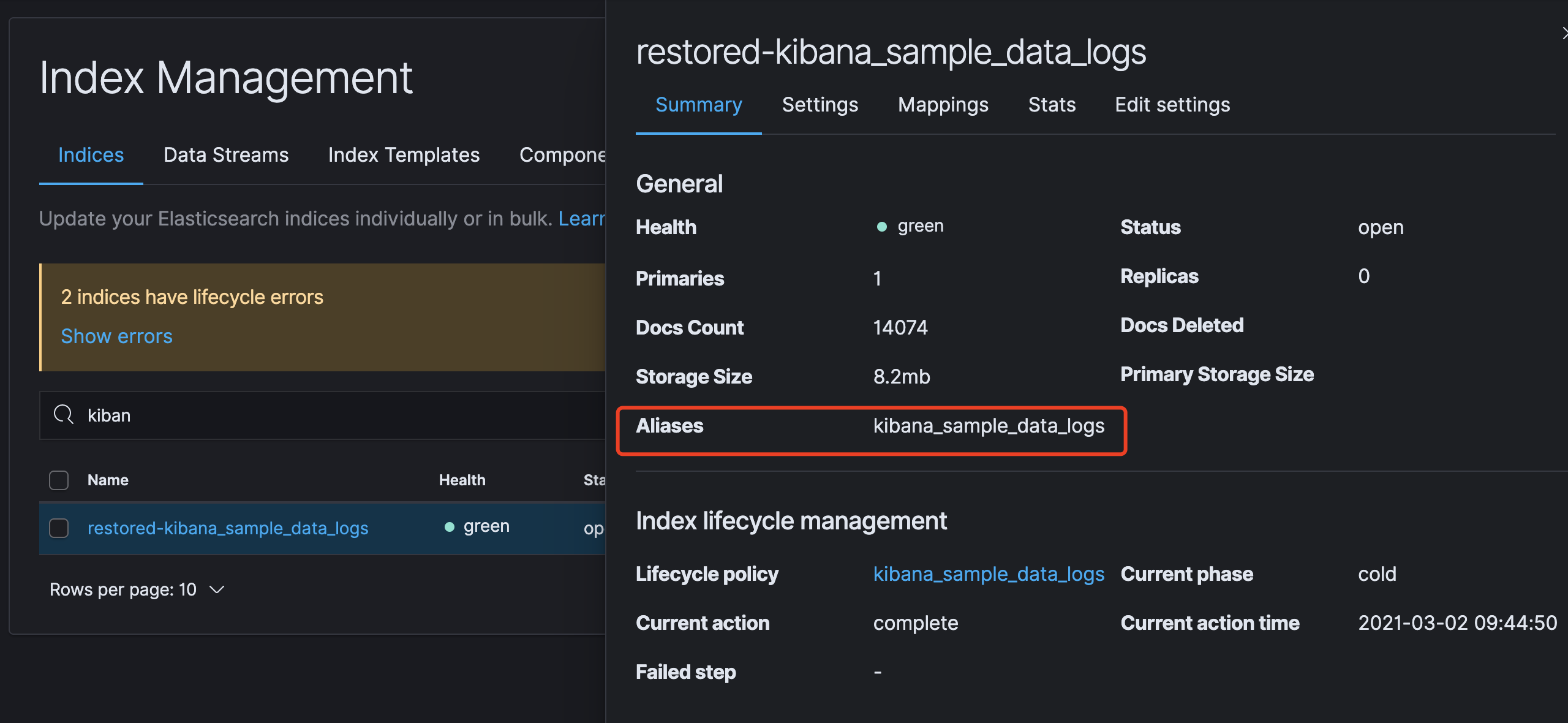
Task: Open the Rows per page dropdown
Action: [x=137, y=589]
